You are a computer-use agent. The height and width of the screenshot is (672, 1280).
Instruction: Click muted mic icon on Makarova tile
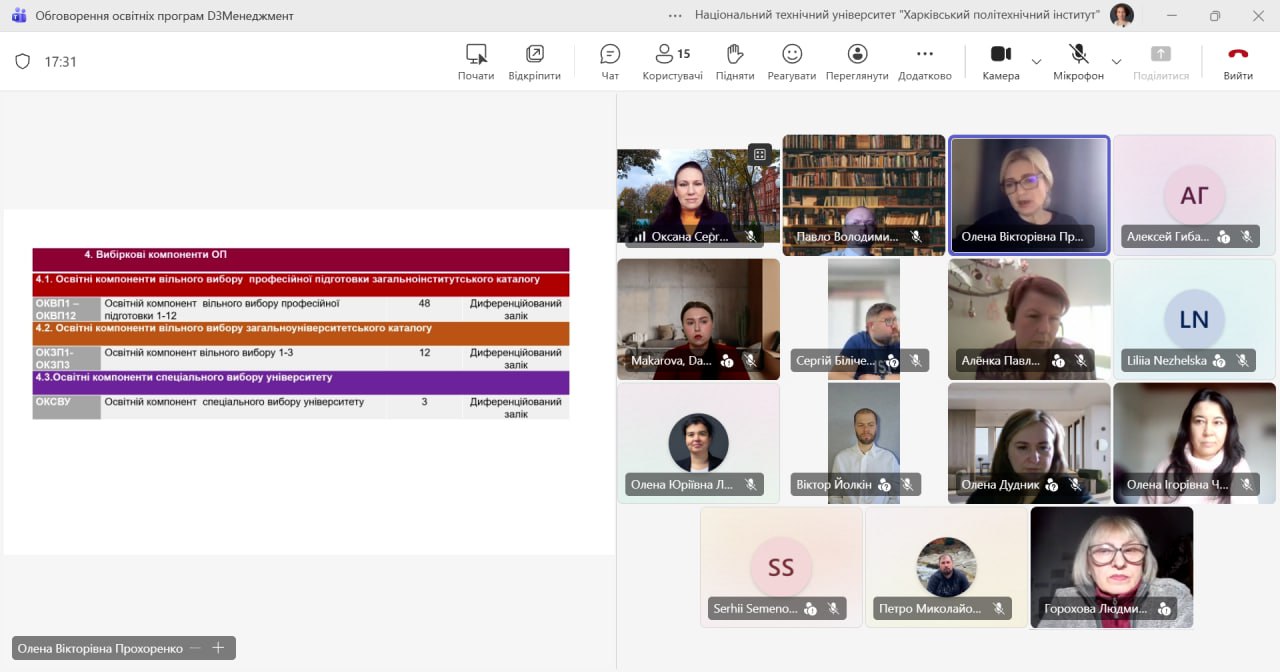click(750, 361)
